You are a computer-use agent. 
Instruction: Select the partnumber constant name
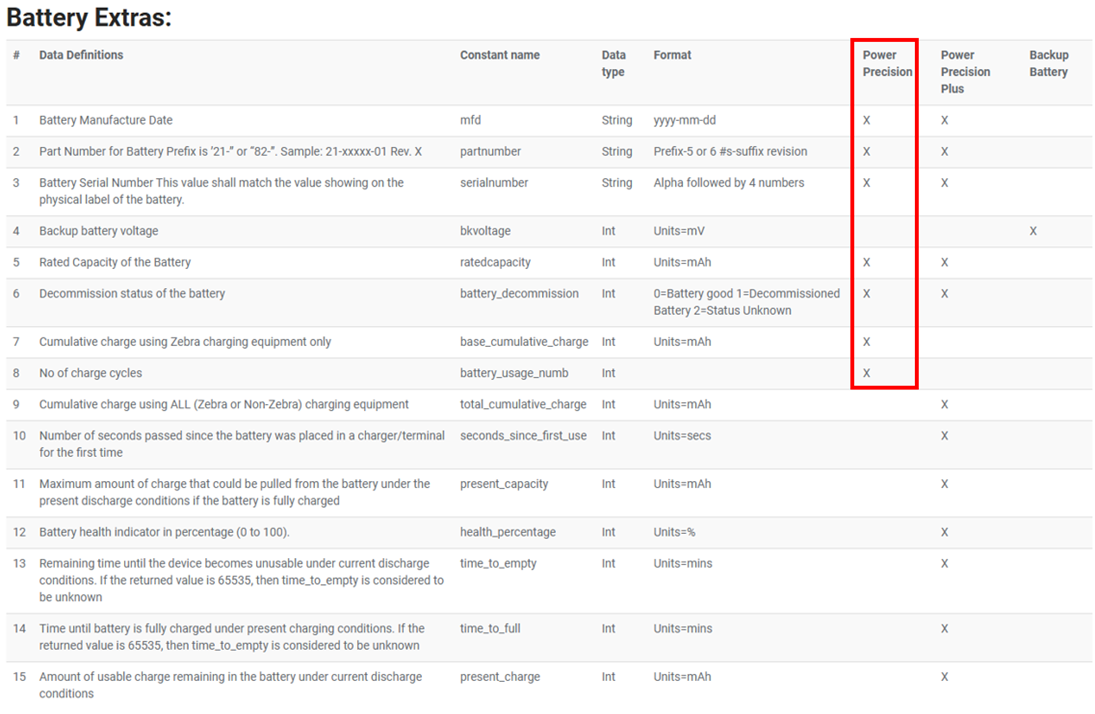pyautogui.click(x=490, y=151)
